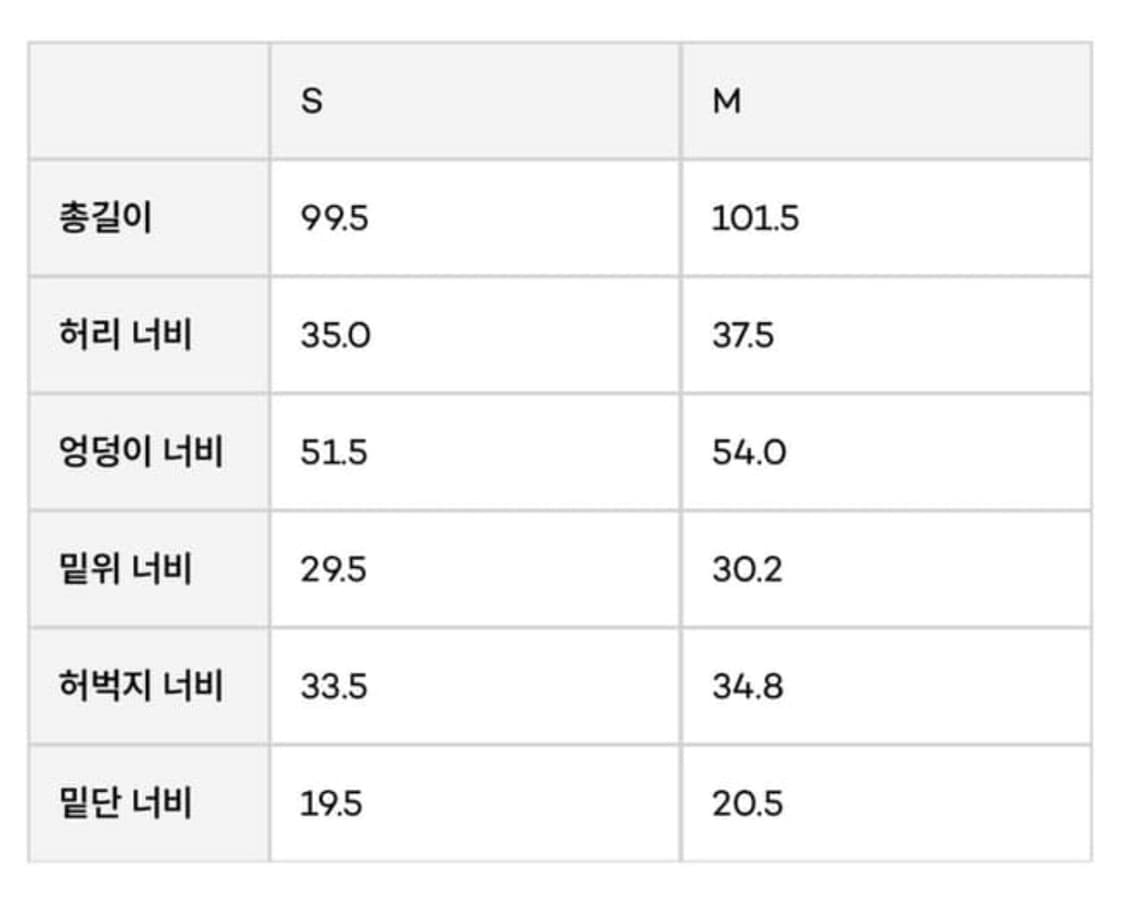This screenshot has width=1125, height=900.
Task: Click the M size column header
Action: pos(727,102)
